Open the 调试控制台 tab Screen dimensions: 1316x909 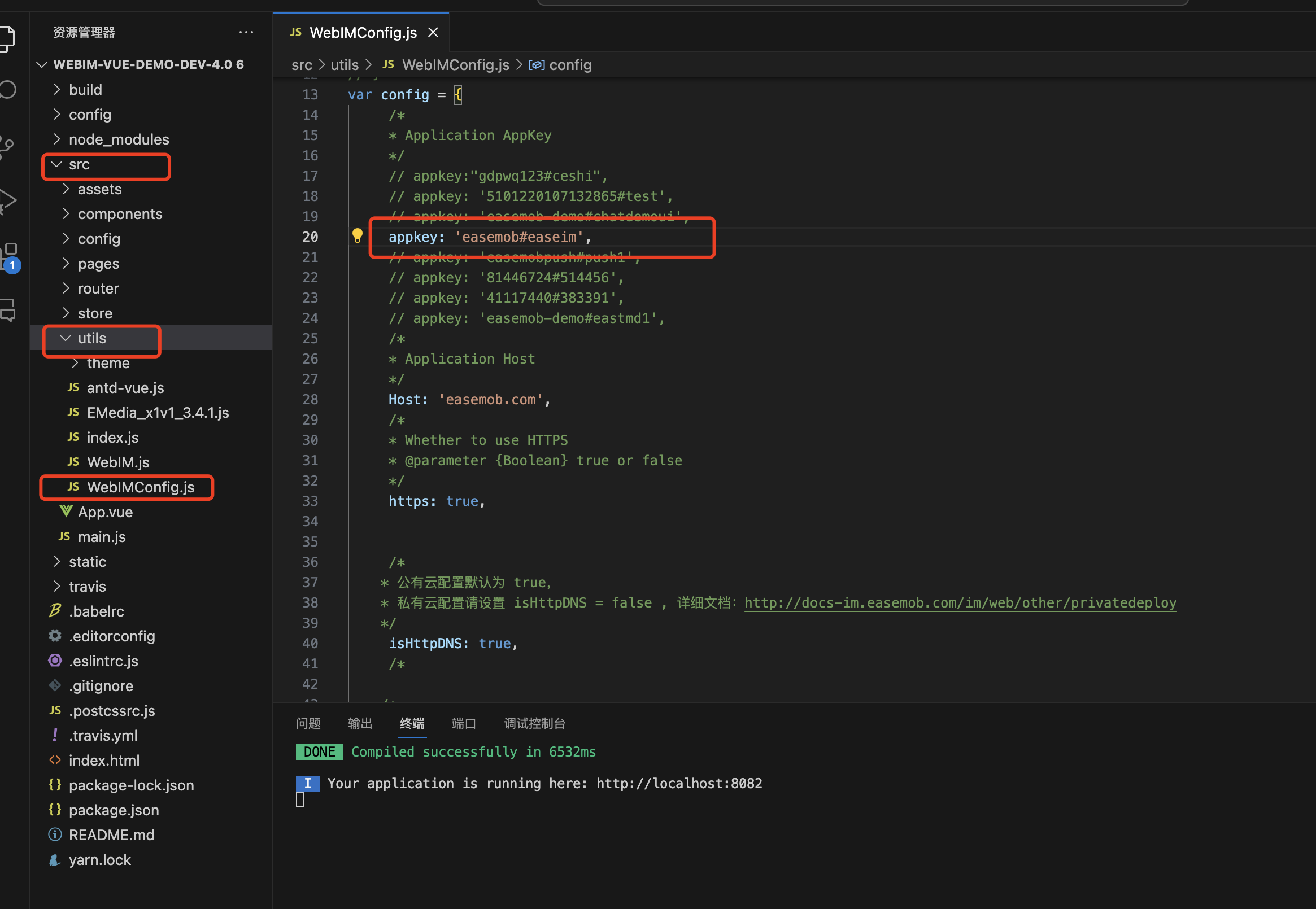coord(534,723)
